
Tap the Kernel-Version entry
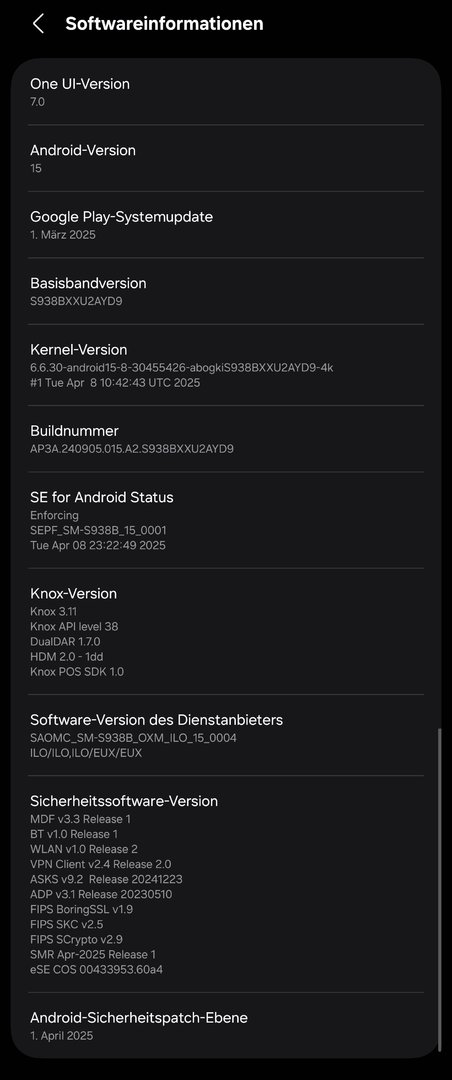[x=226, y=365]
